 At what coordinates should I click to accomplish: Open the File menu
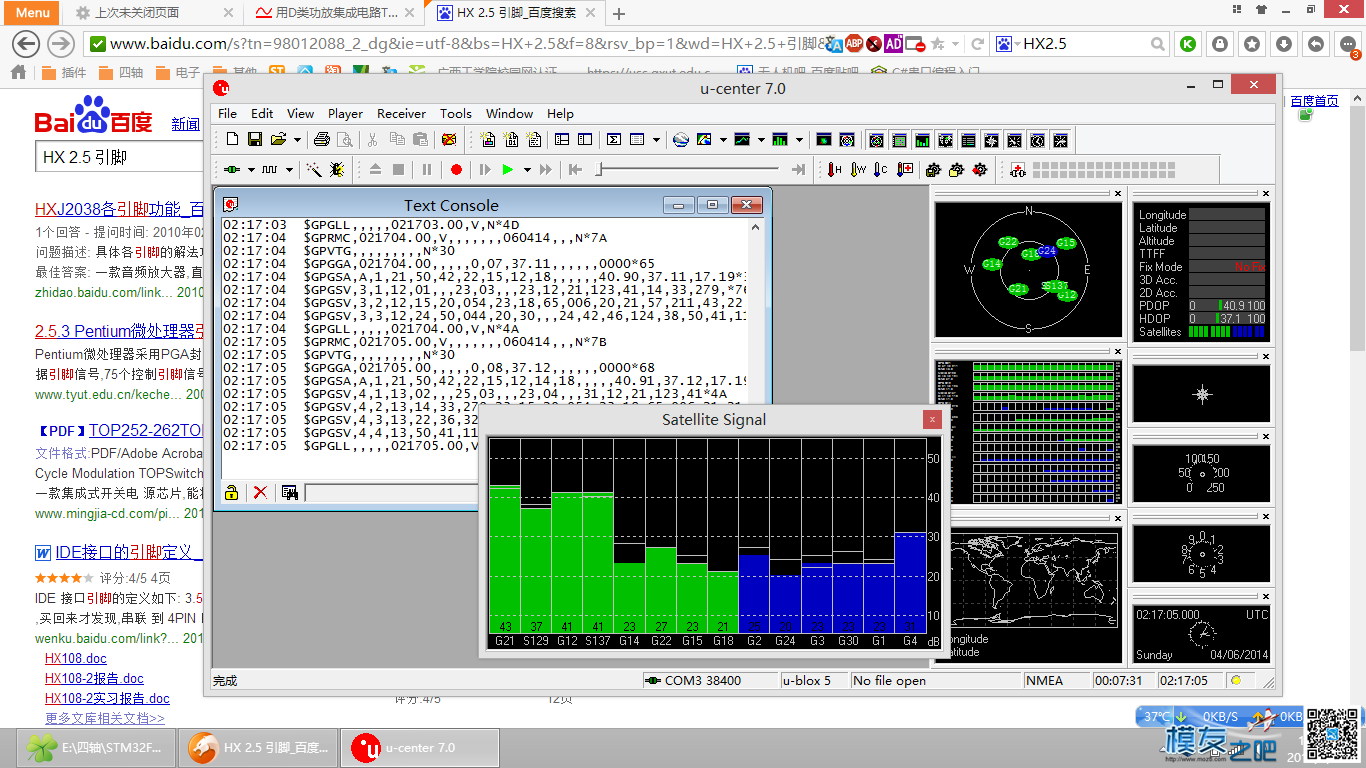228,113
